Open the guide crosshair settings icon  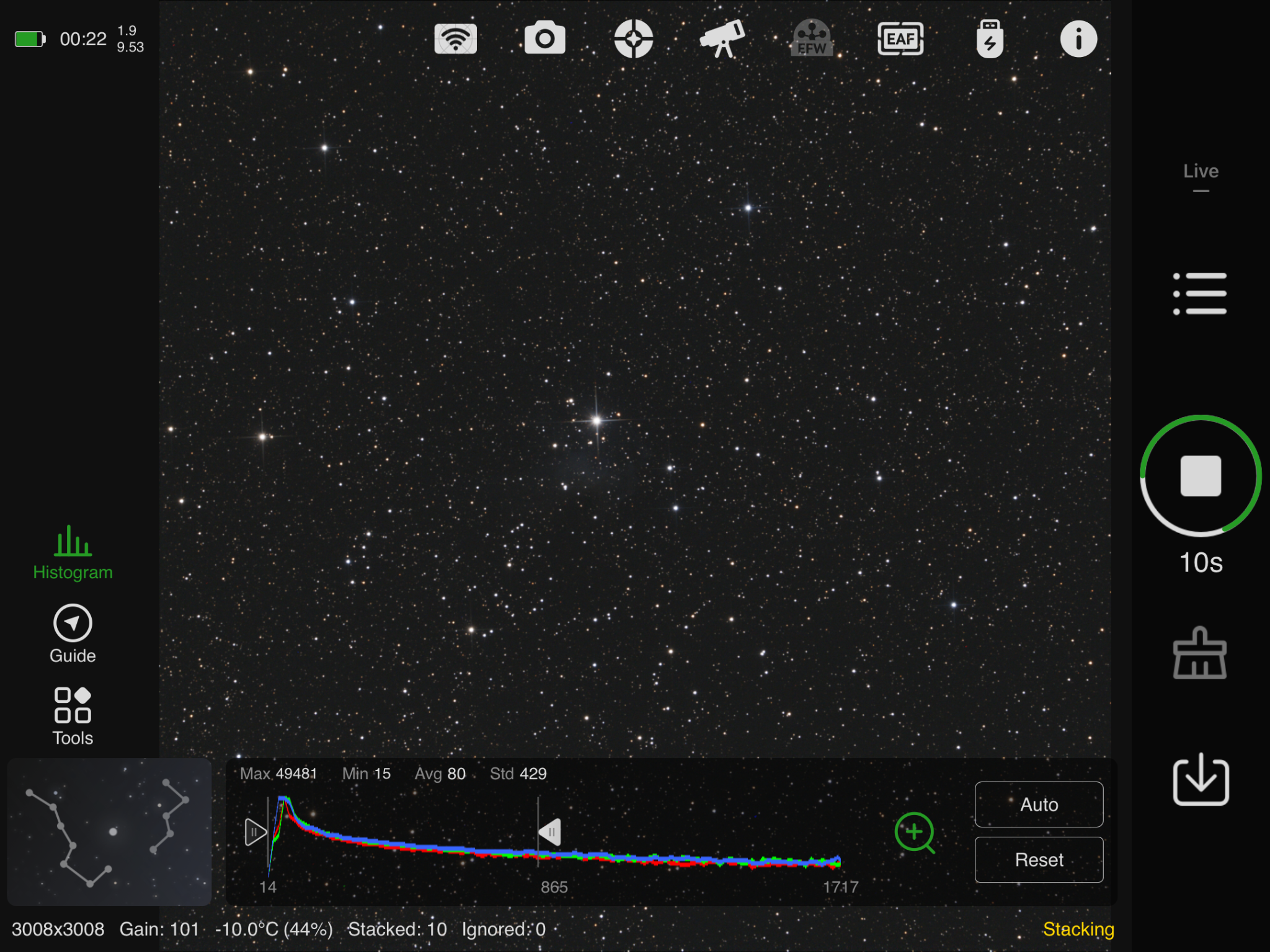(x=633, y=39)
